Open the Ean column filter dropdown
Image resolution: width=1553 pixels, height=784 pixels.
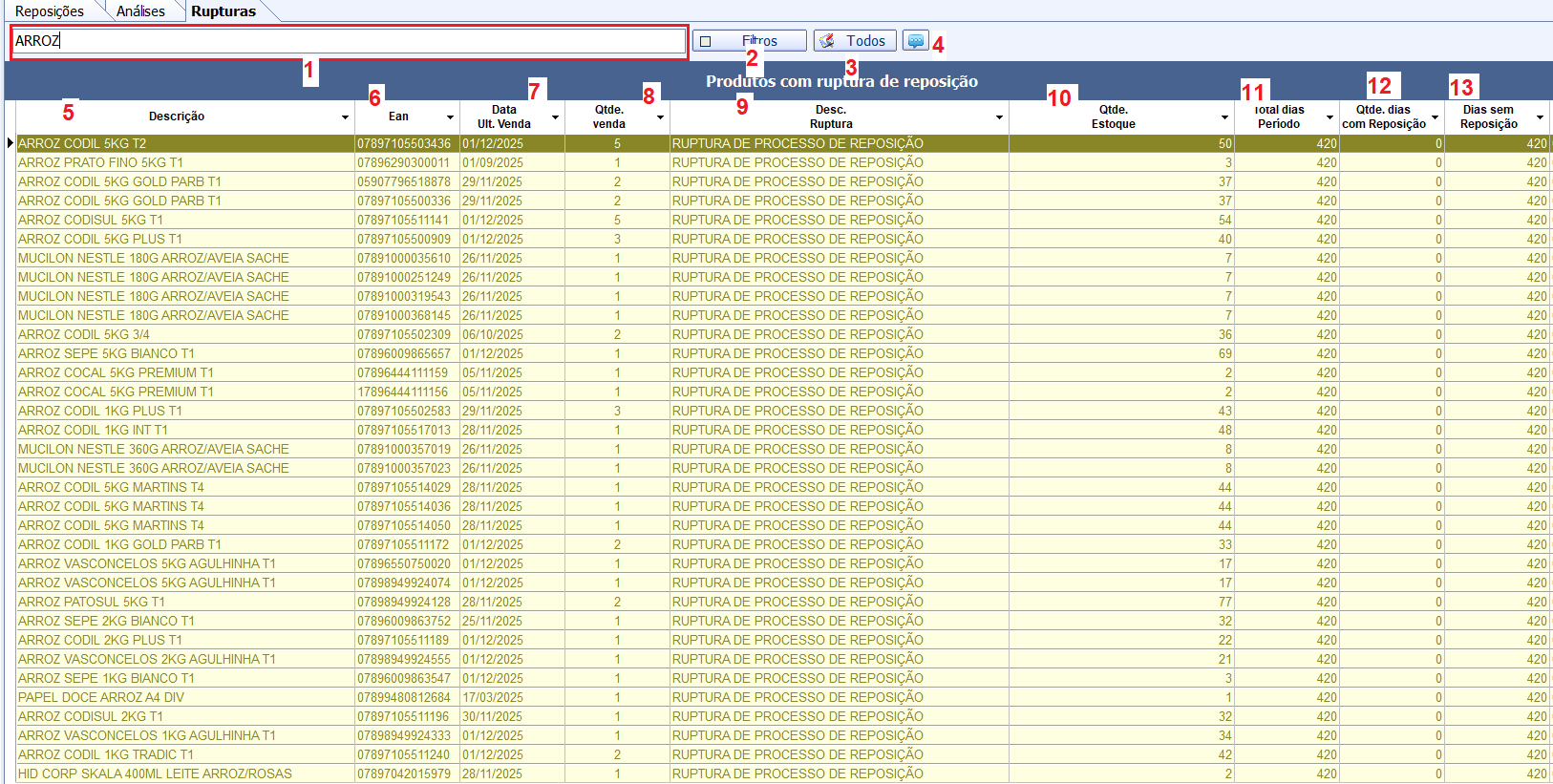coord(450,117)
